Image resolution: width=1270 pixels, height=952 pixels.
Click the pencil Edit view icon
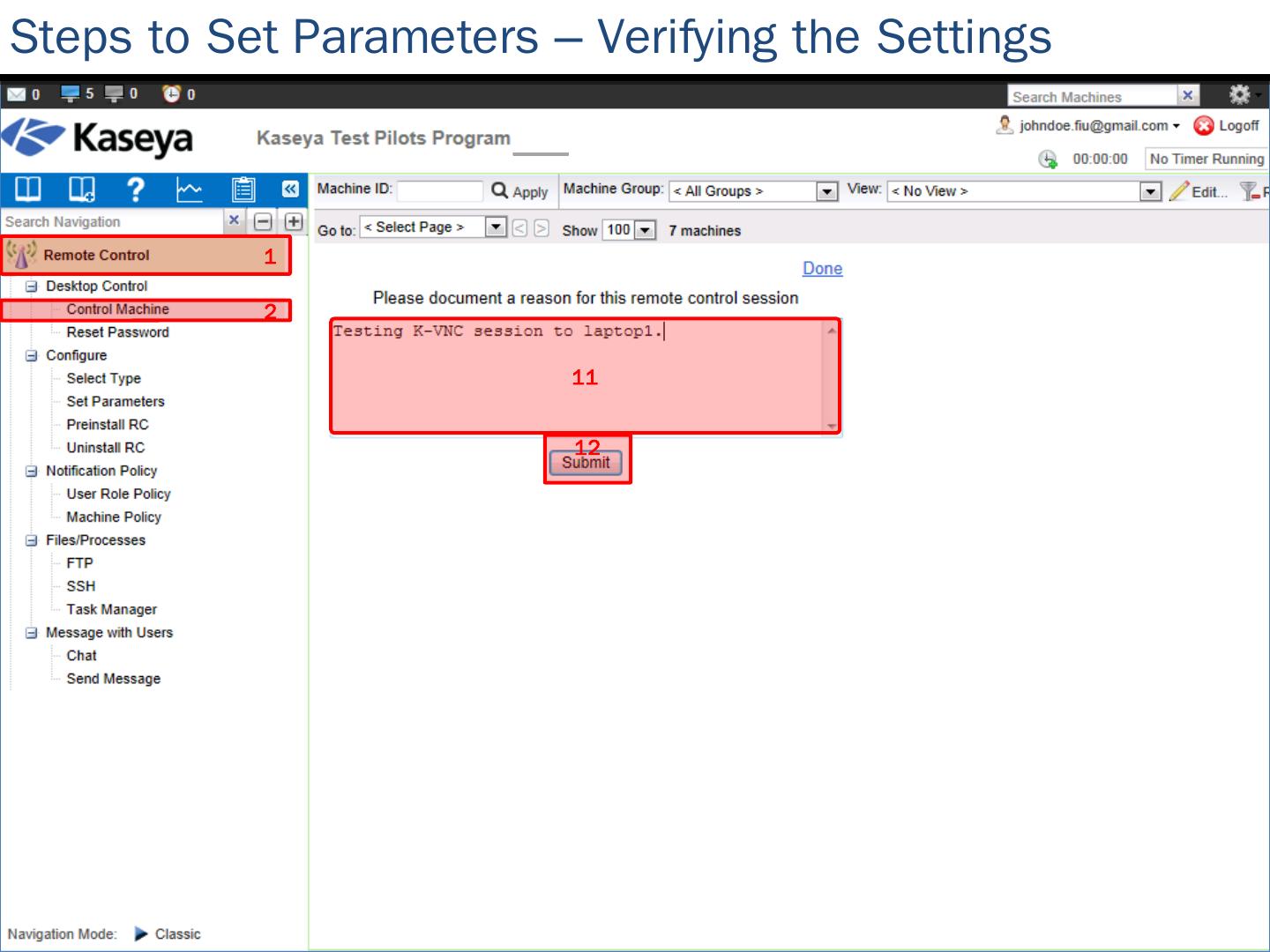(1178, 190)
